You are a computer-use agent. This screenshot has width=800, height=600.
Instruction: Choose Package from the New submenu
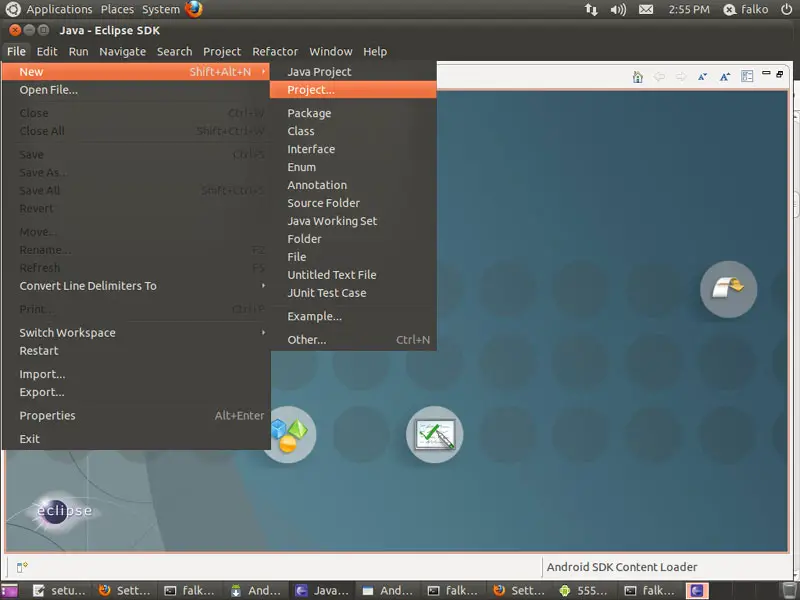coord(353,113)
